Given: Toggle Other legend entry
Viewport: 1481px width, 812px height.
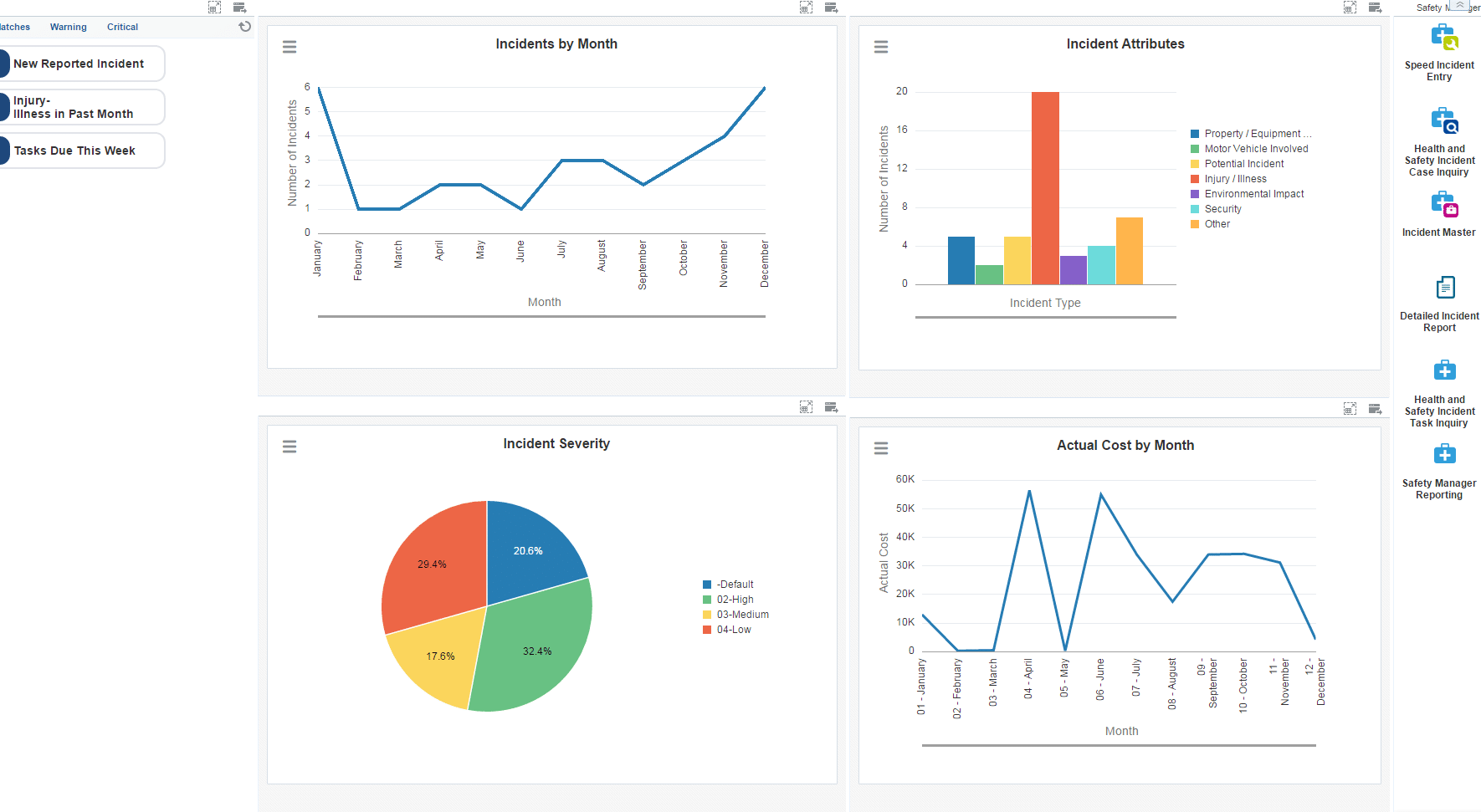Looking at the screenshot, I should tap(1211, 224).
